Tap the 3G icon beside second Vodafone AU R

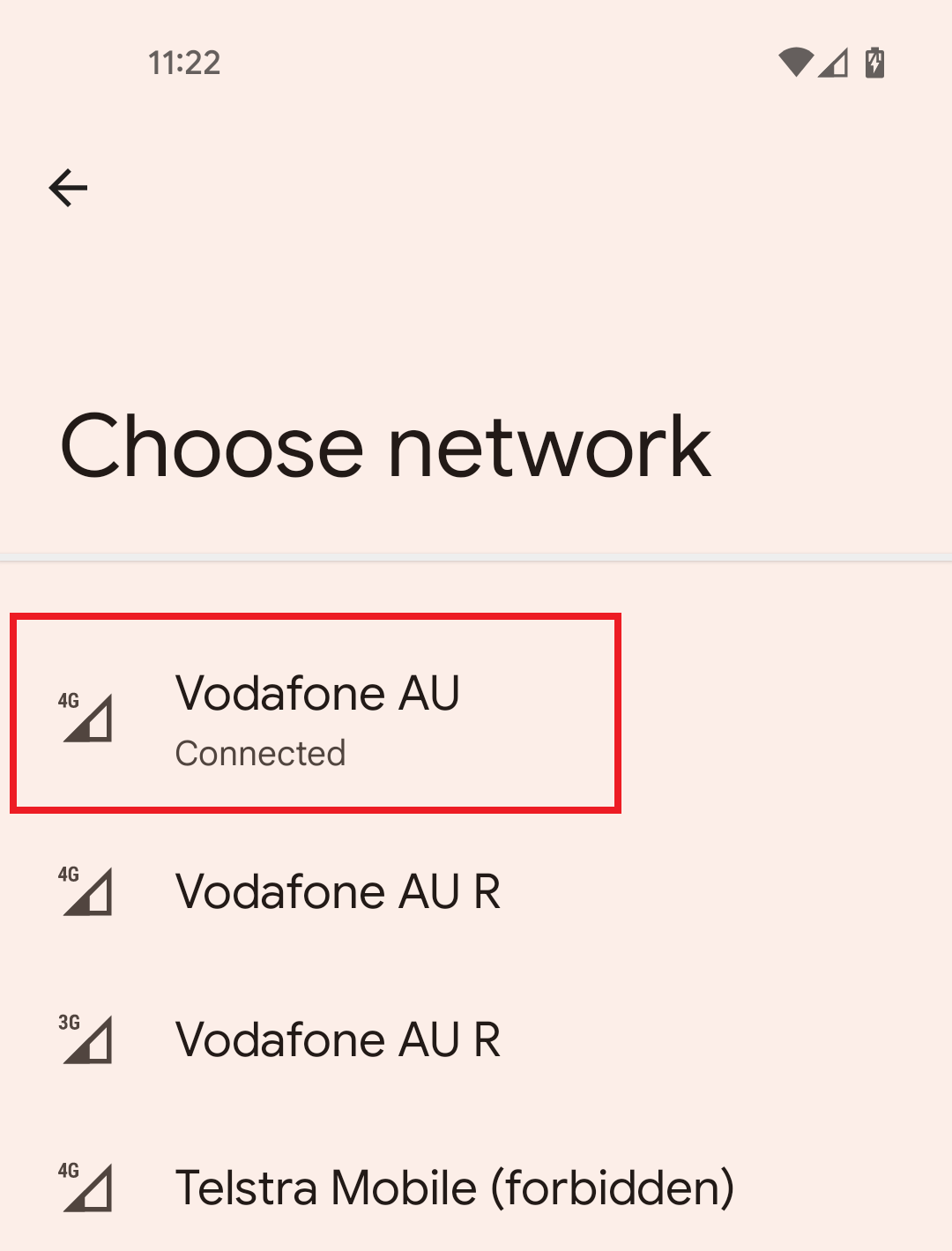(86, 1039)
